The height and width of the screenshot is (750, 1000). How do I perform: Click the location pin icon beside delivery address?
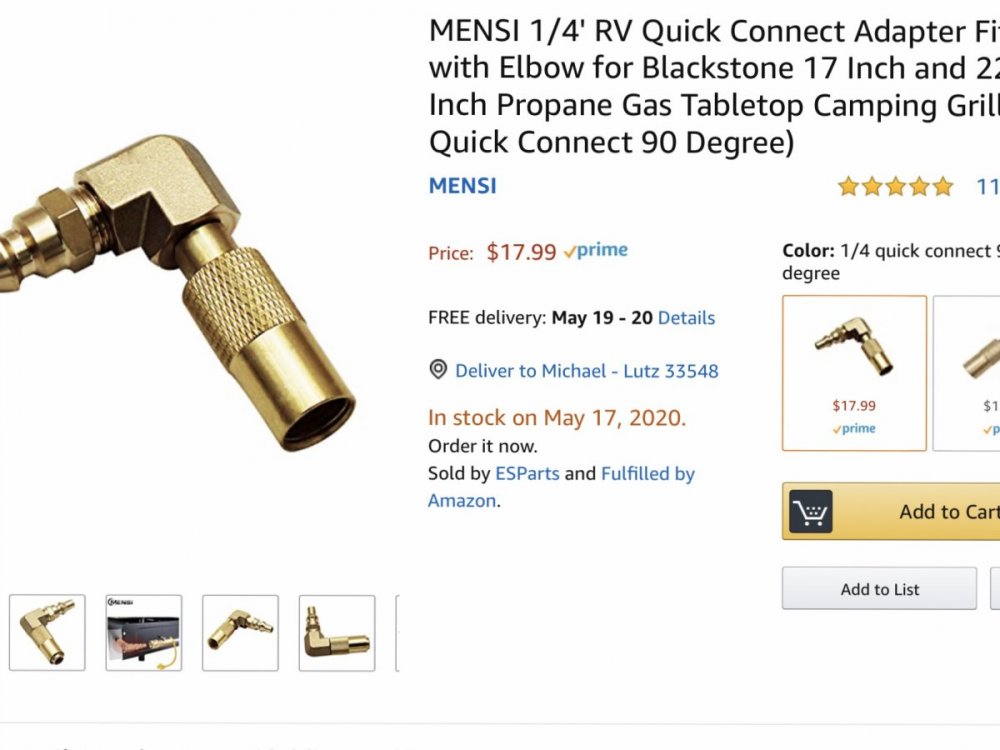pos(438,370)
